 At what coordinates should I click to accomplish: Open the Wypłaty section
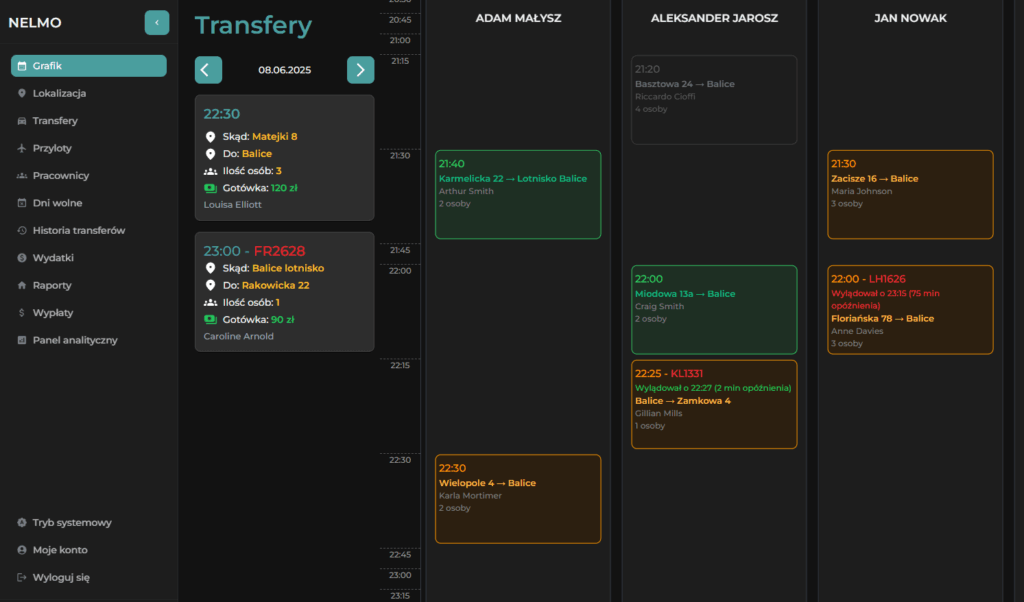point(53,313)
